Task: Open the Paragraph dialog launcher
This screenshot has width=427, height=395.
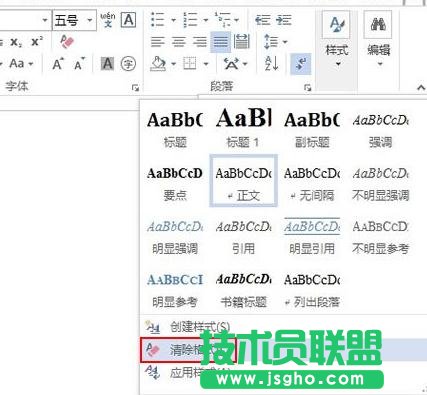Action: [x=307, y=88]
